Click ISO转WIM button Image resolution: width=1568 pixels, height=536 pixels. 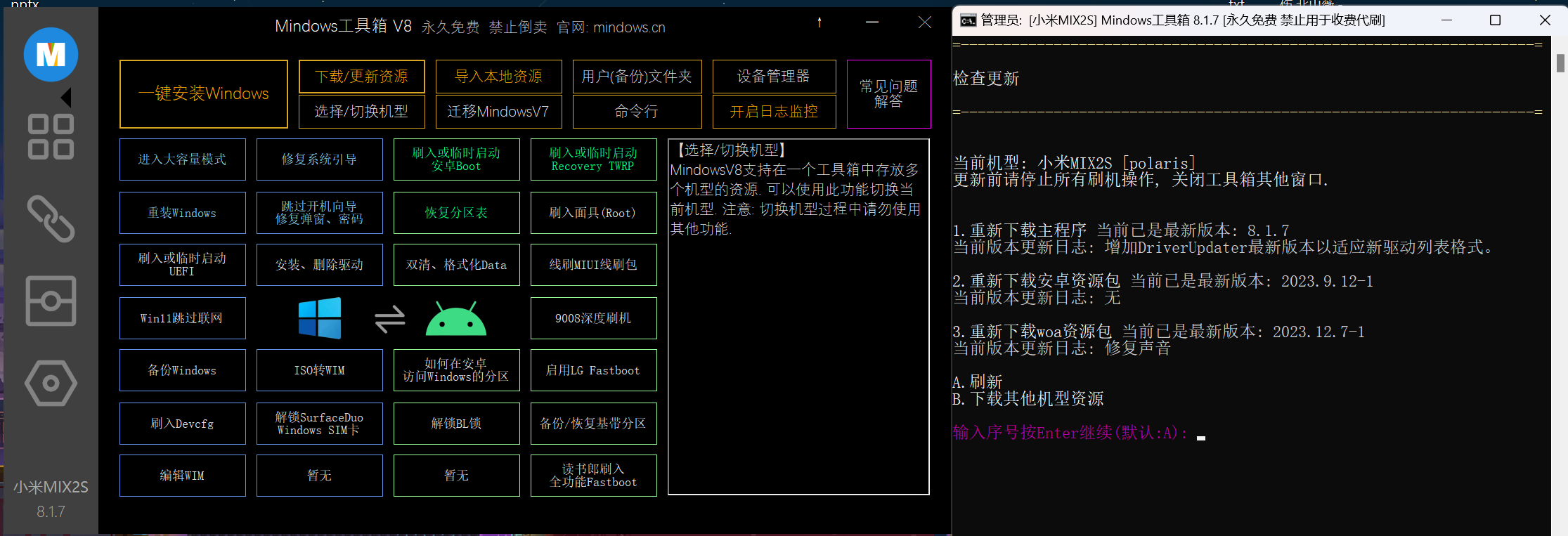click(320, 370)
